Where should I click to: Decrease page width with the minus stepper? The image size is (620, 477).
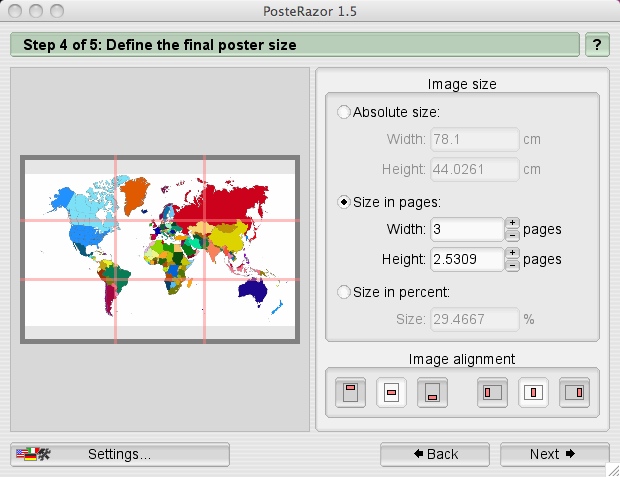[x=512, y=235]
